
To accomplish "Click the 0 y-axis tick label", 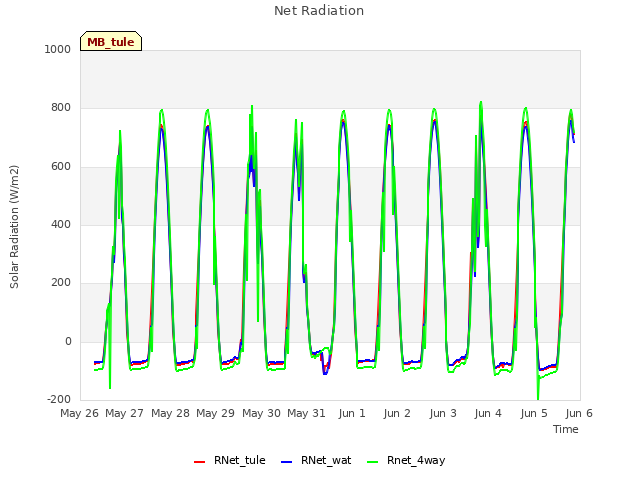I will pyautogui.click(x=68, y=342).
